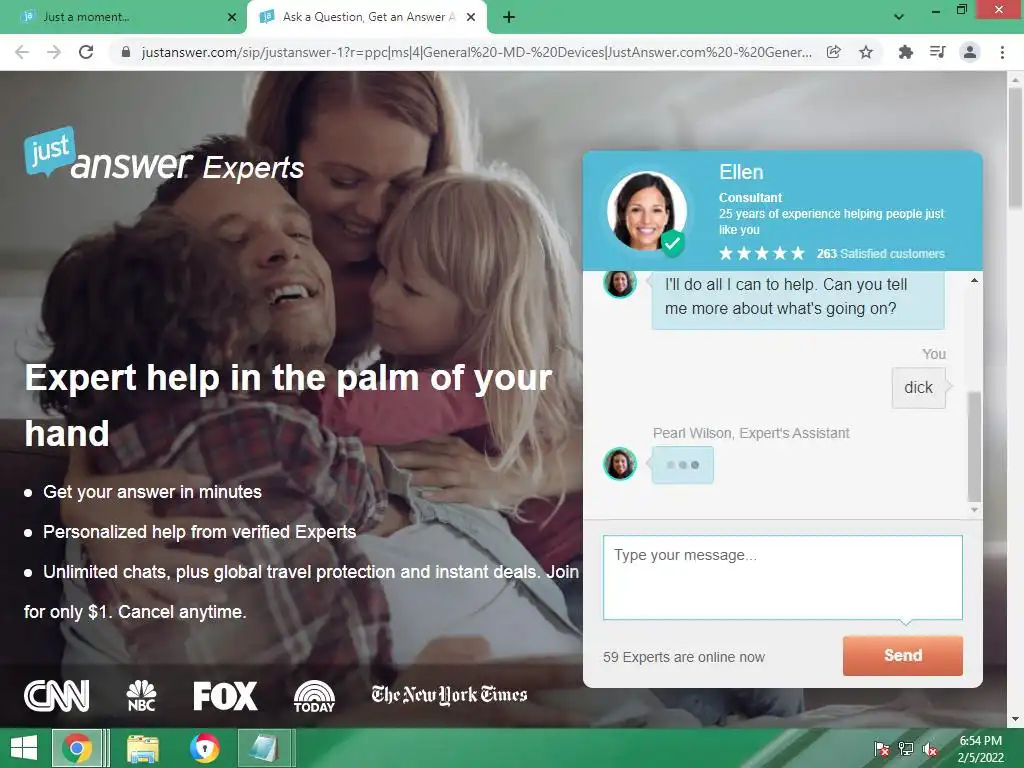The height and width of the screenshot is (768, 1024).
Task: Click the CNN logo
Action: (57, 696)
